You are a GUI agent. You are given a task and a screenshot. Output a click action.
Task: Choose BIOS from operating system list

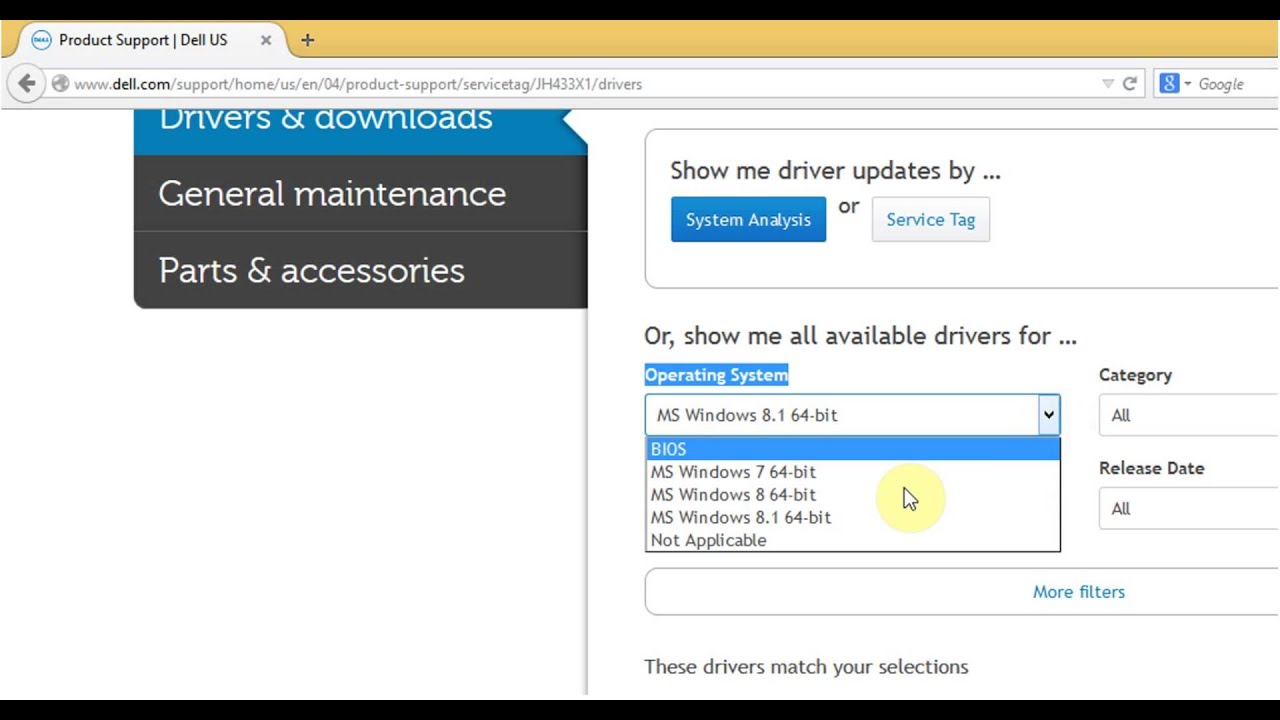click(x=853, y=449)
